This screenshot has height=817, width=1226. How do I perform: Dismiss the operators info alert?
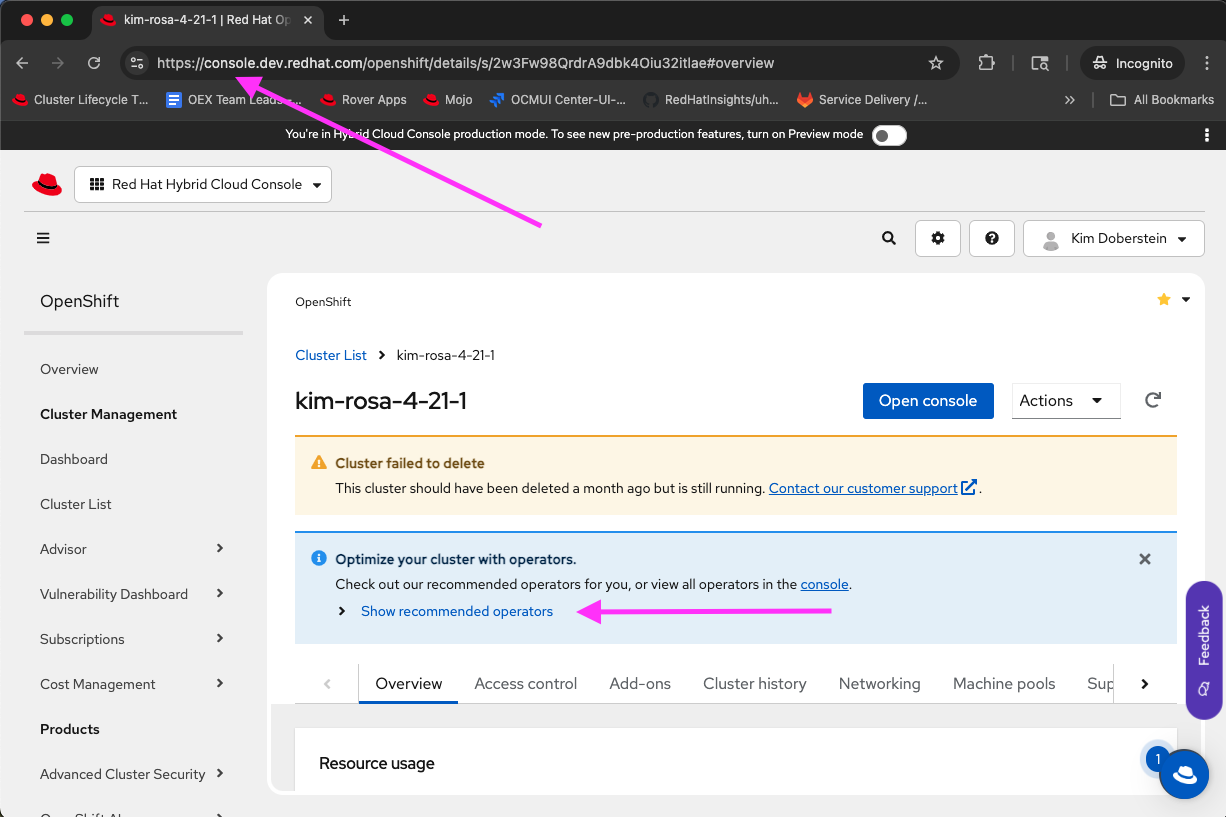(1145, 559)
